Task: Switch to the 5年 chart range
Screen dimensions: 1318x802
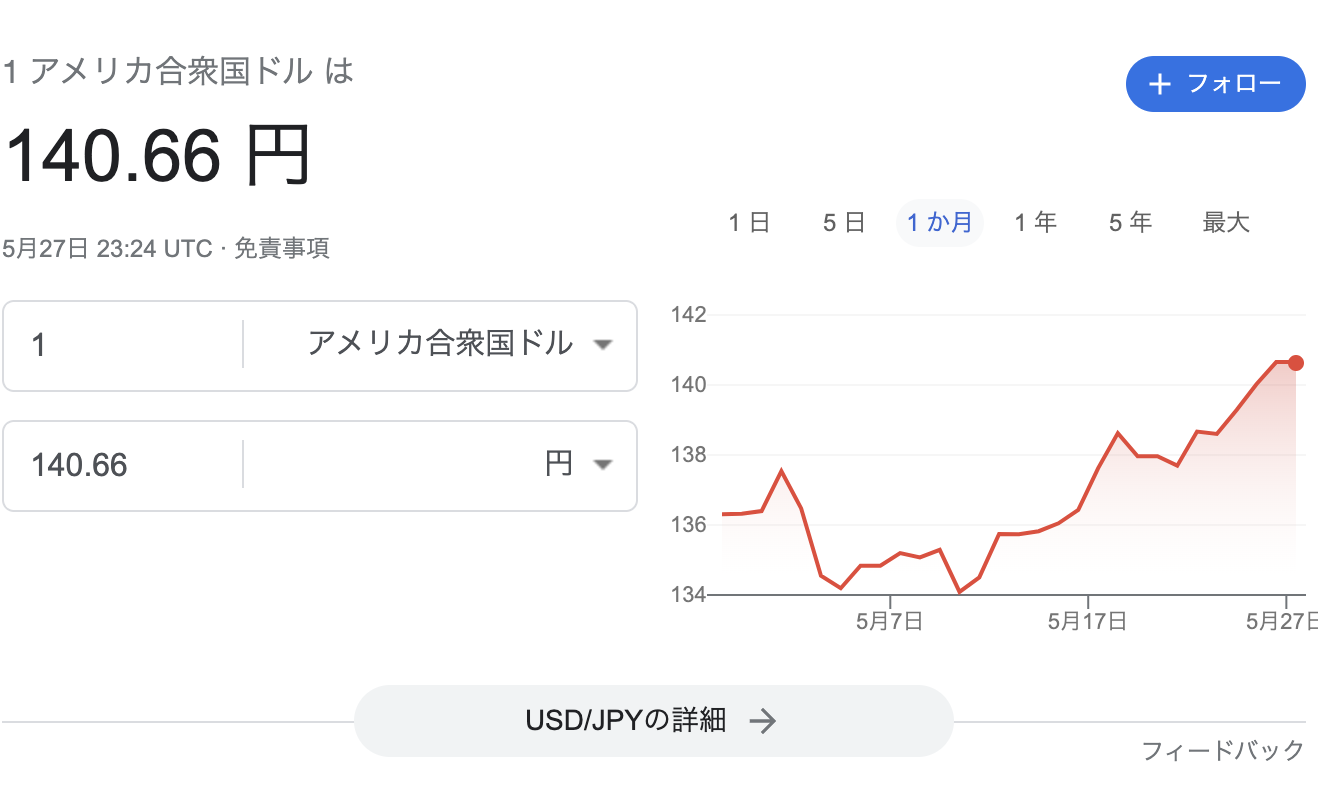Action: click(x=1130, y=222)
